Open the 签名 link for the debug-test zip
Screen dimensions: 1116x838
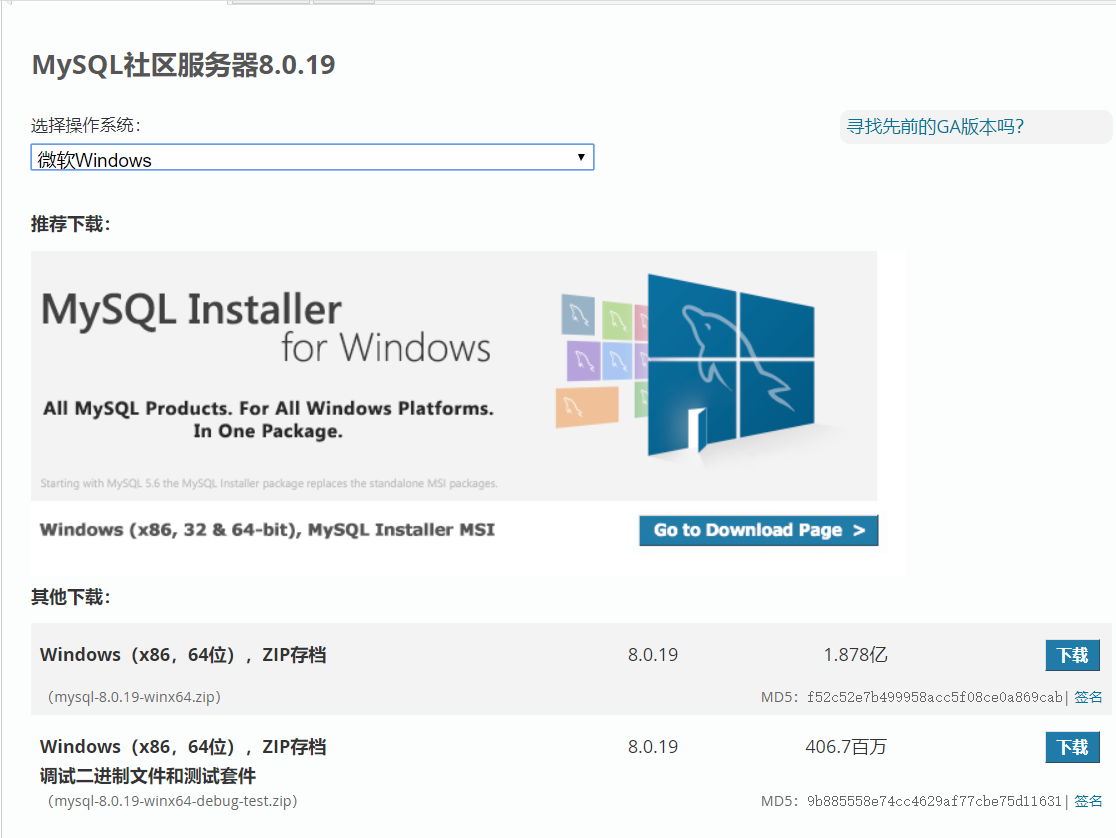coord(1088,801)
